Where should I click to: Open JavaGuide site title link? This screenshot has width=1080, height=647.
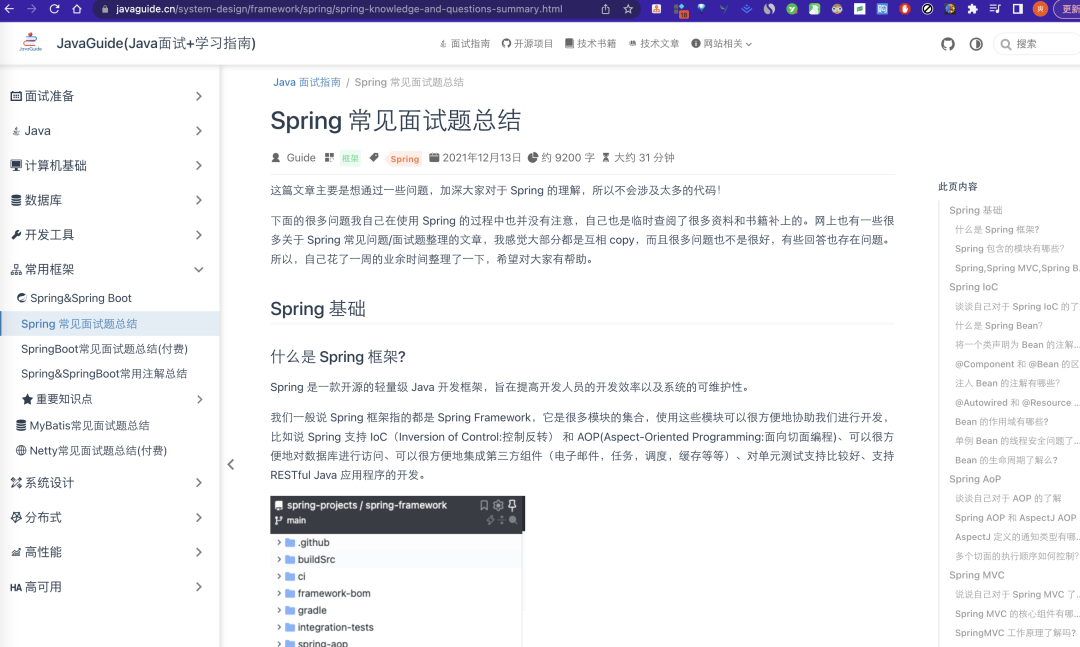tap(156, 43)
